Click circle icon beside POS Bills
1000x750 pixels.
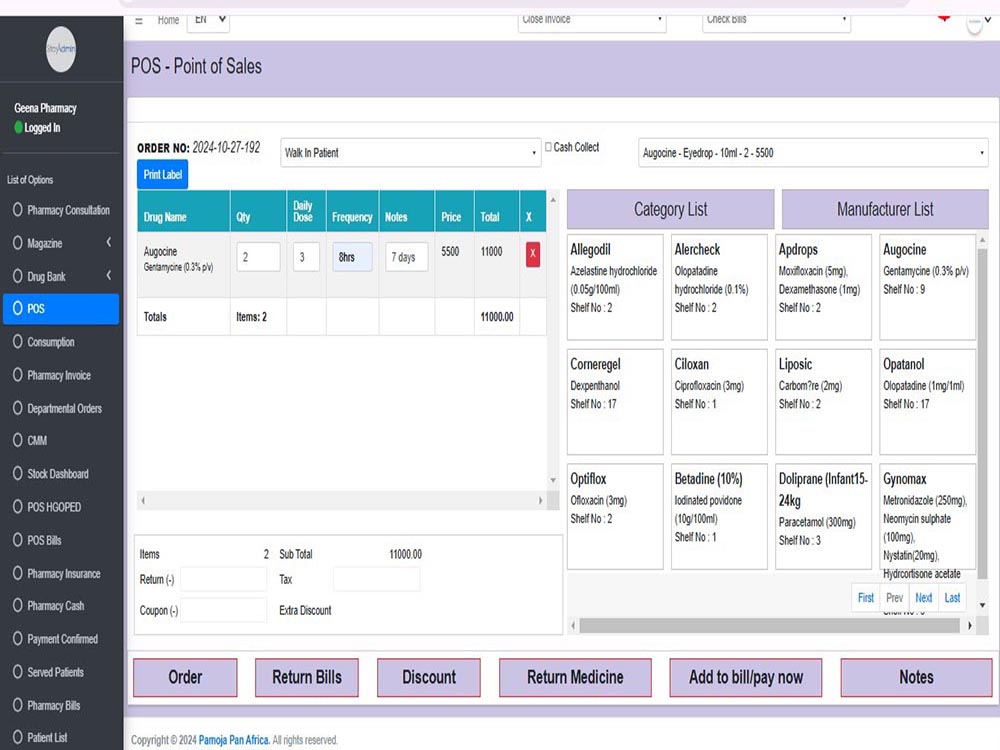click(x=17, y=540)
